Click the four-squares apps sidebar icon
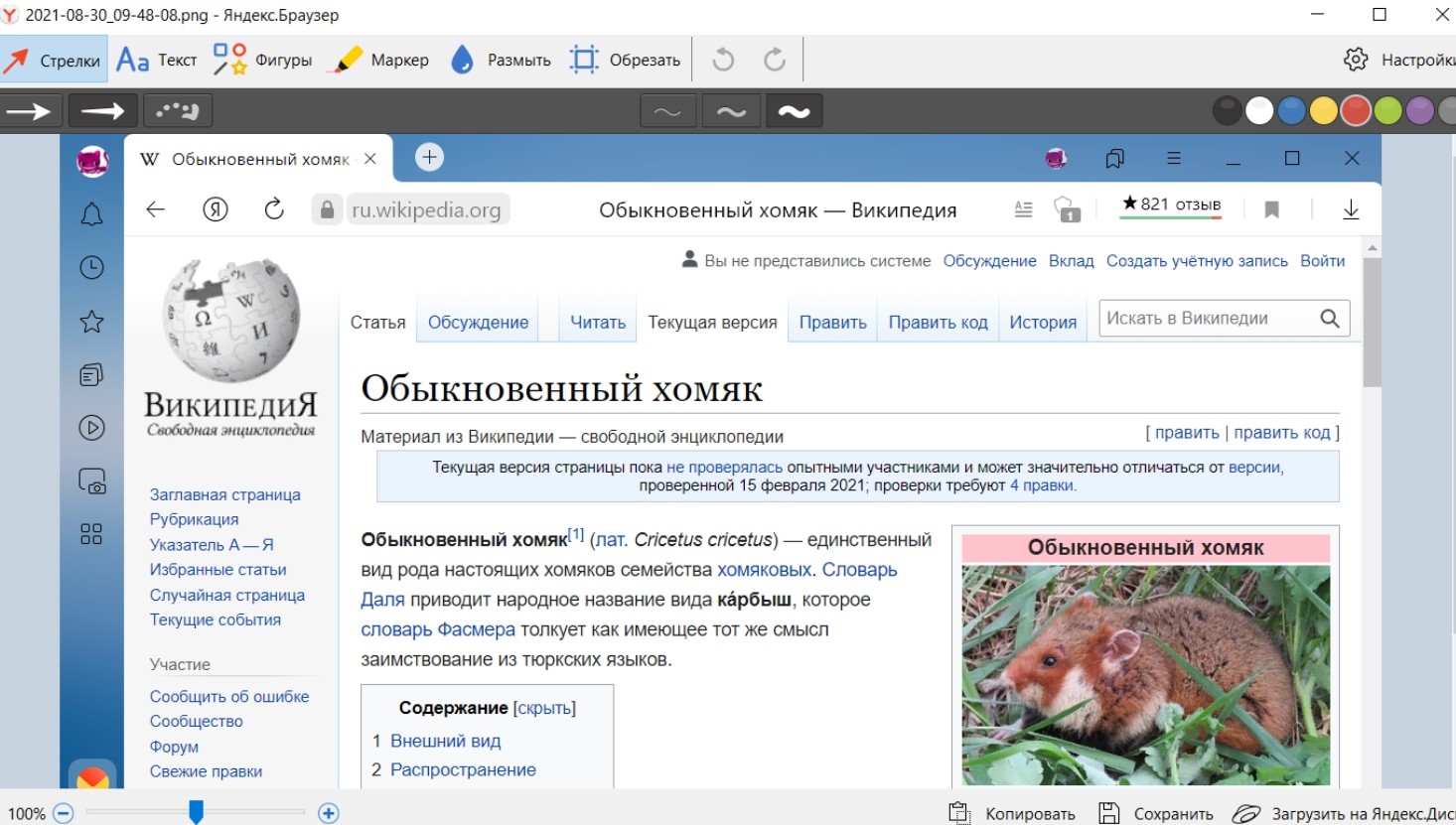Screen dimensions: 1456x825 pos(91,534)
